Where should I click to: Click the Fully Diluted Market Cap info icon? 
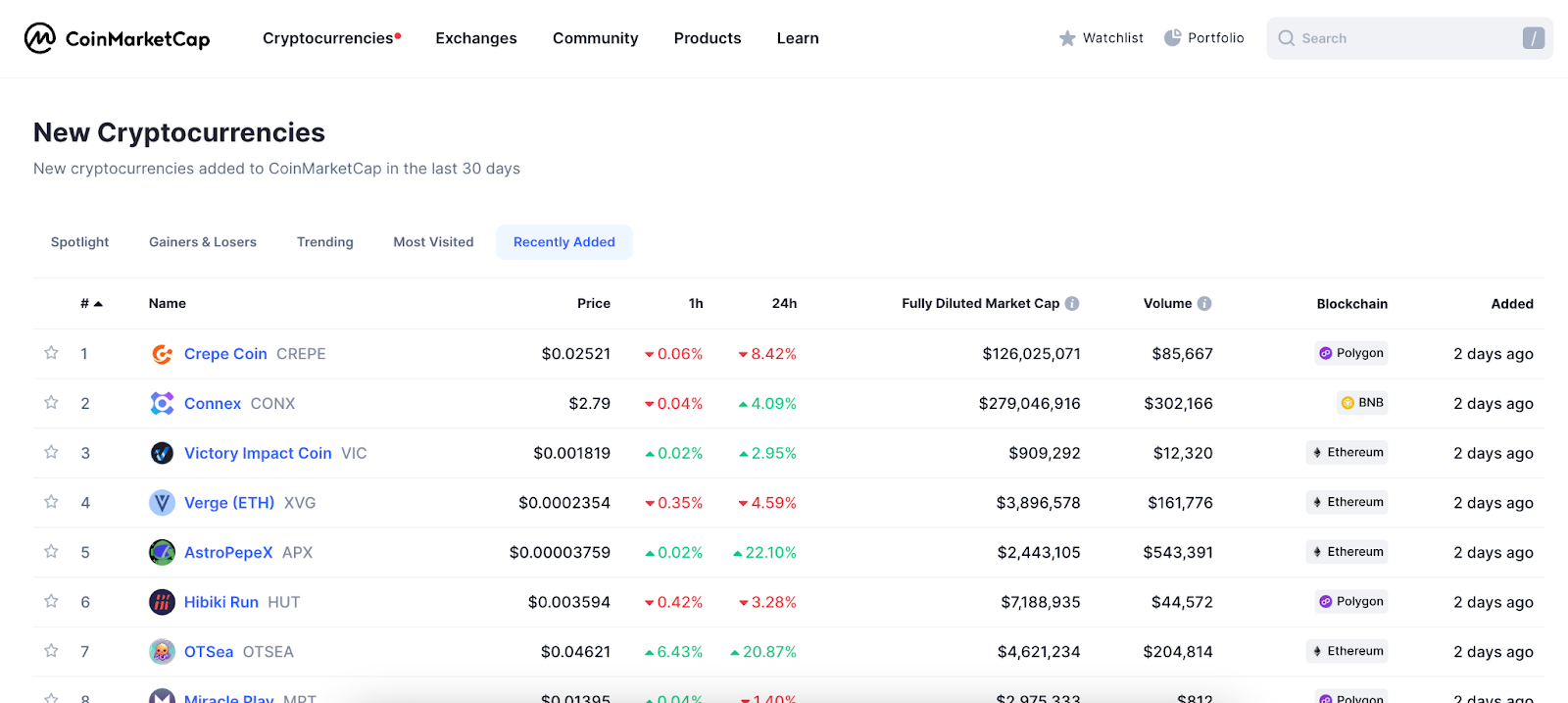(x=1072, y=304)
